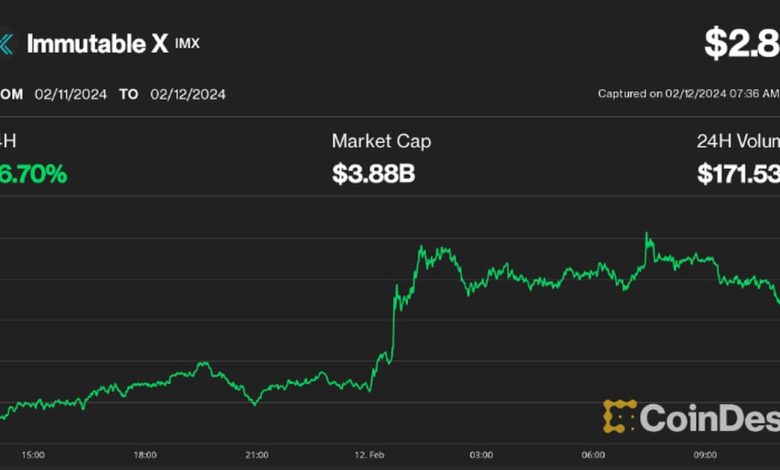
Task: Select the 02/12/2024 end date
Action: (188, 94)
